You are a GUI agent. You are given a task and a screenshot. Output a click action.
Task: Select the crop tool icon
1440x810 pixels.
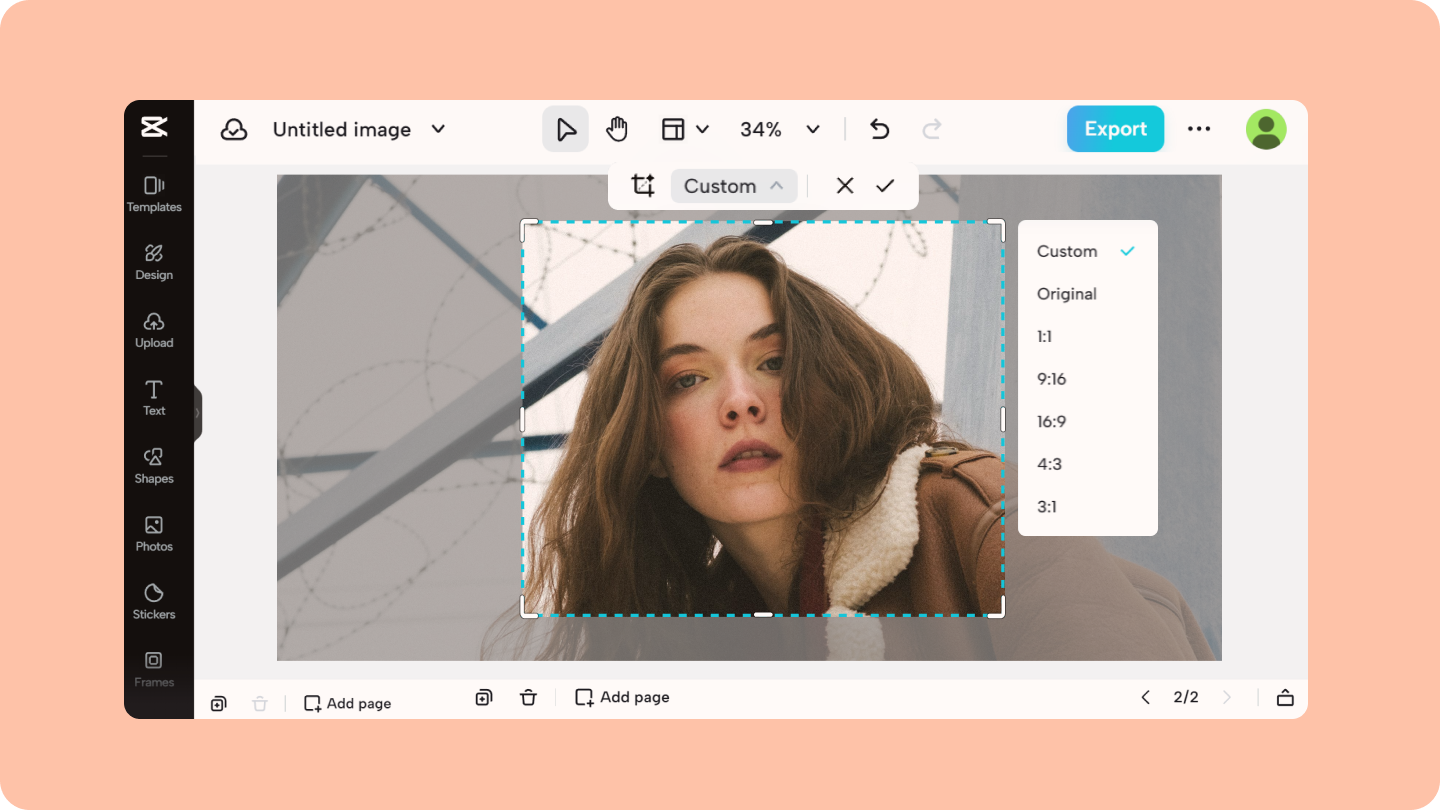pyautogui.click(x=642, y=185)
